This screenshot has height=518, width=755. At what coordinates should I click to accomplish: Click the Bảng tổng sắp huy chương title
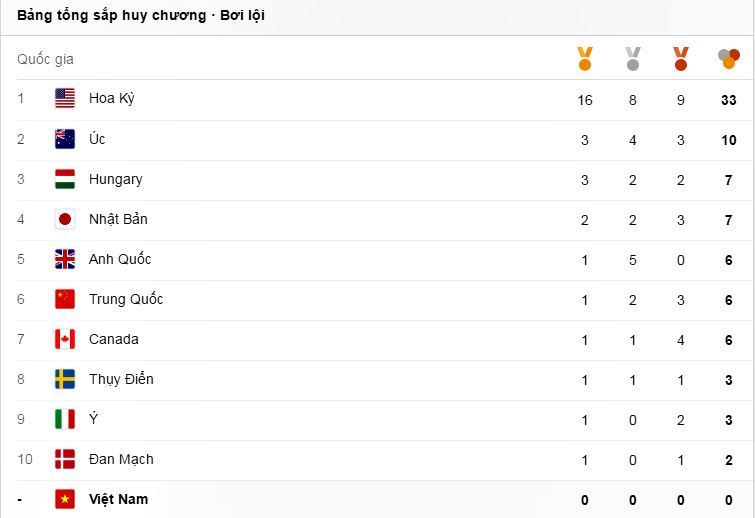tap(141, 15)
